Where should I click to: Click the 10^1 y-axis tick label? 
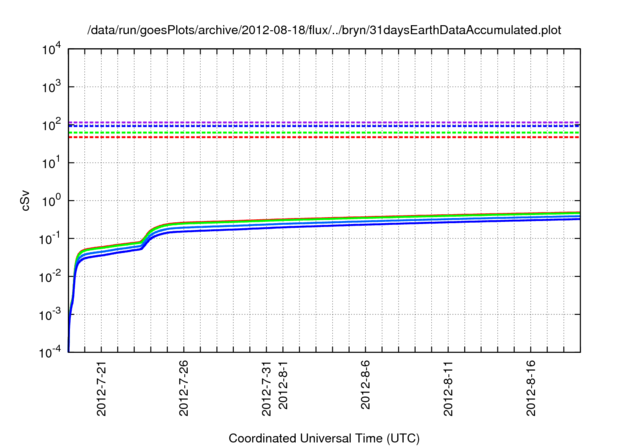point(52,163)
